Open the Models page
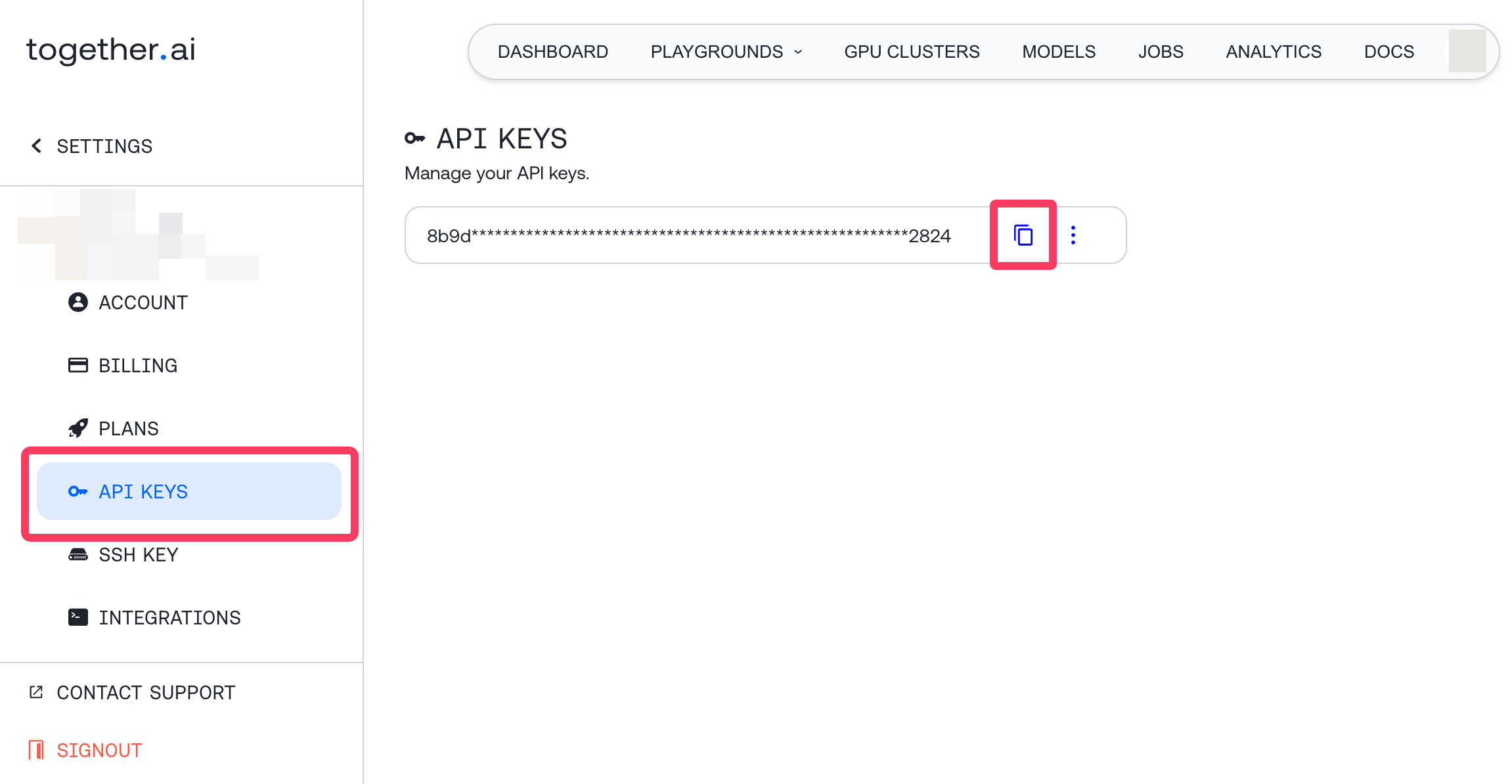1512x784 pixels. pyautogui.click(x=1059, y=52)
